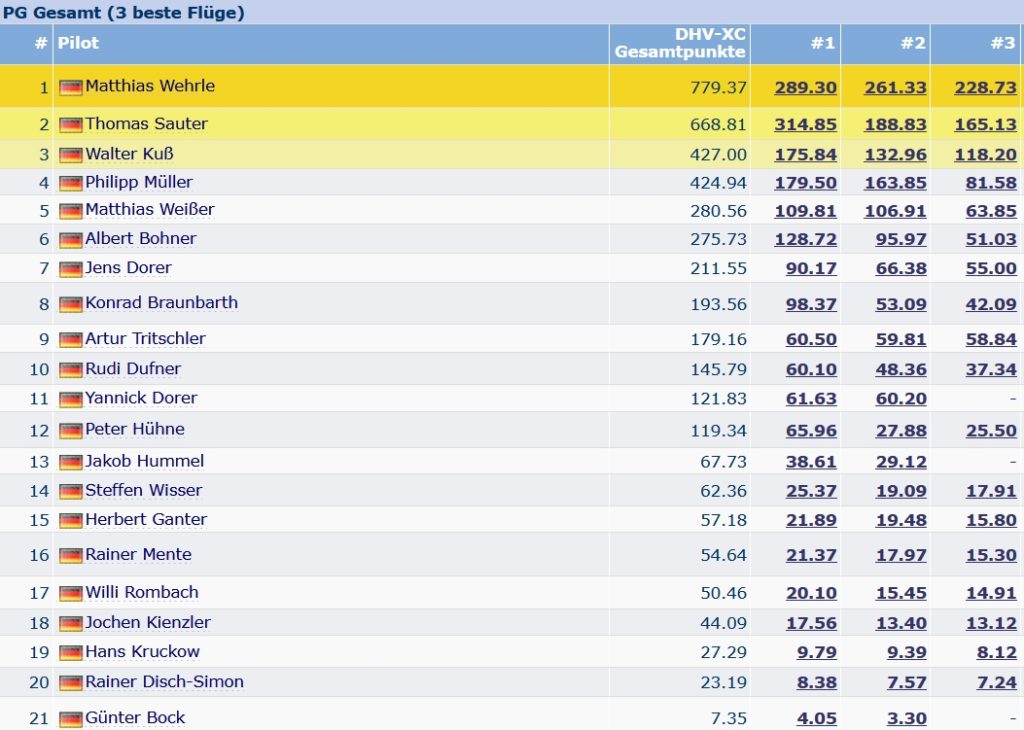Image resolution: width=1024 pixels, height=730 pixels.
Task: Open Artur Tritschler's third flight 58.84
Action: click(x=991, y=340)
